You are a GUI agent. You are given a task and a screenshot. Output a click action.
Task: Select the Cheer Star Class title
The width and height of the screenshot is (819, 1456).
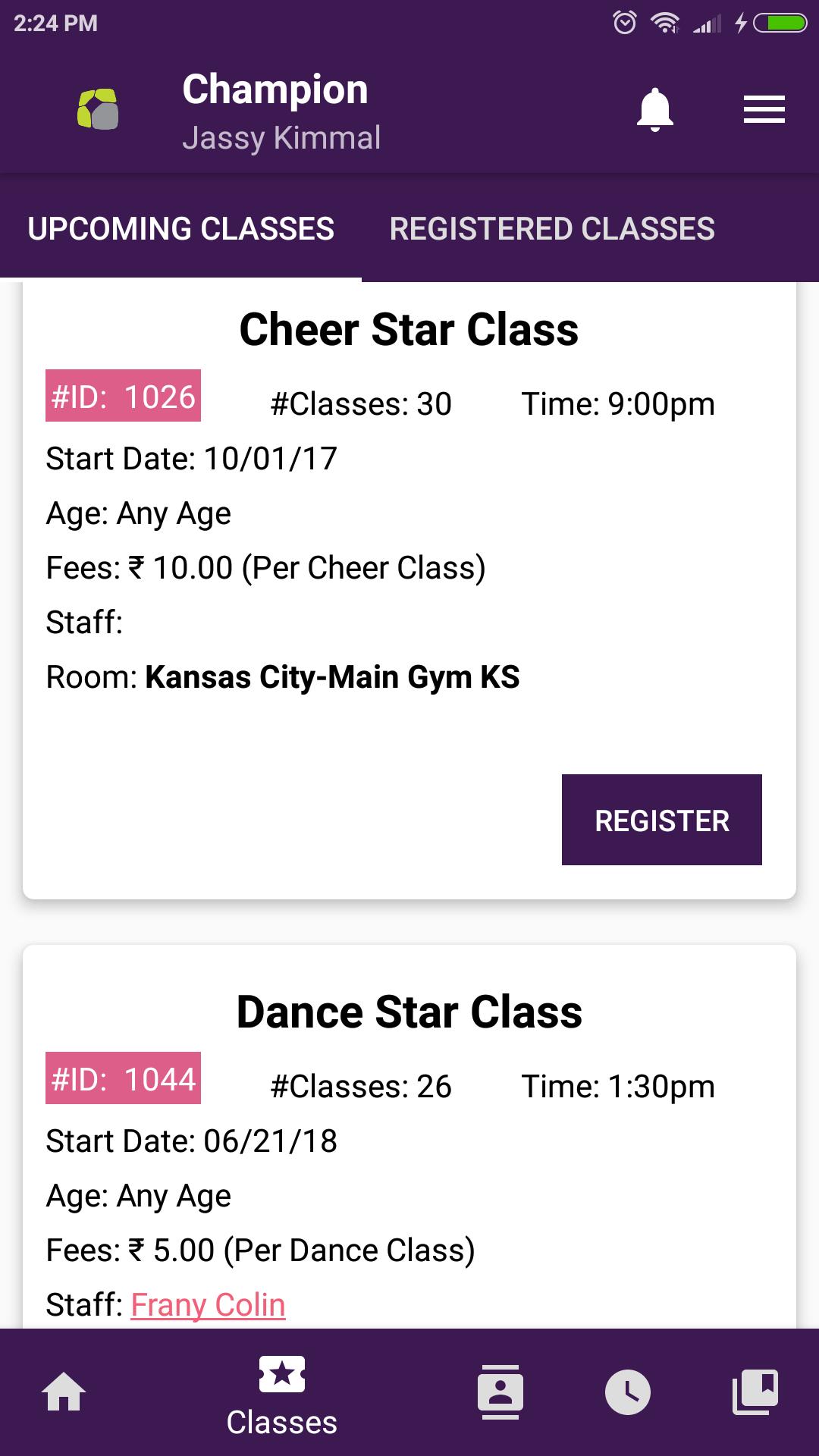pyautogui.click(x=409, y=329)
